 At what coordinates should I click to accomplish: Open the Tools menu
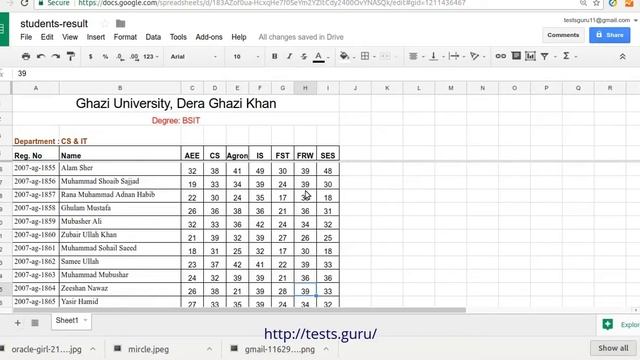click(178, 37)
